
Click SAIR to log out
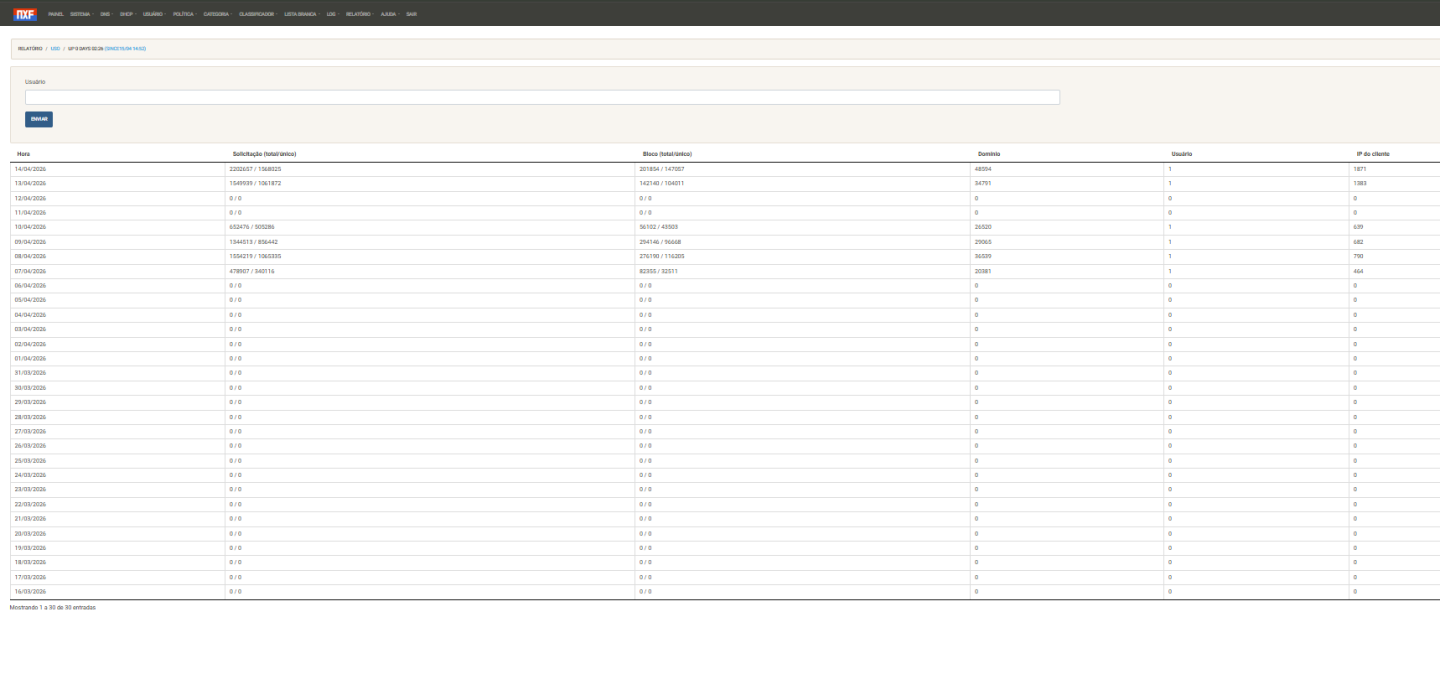point(412,15)
